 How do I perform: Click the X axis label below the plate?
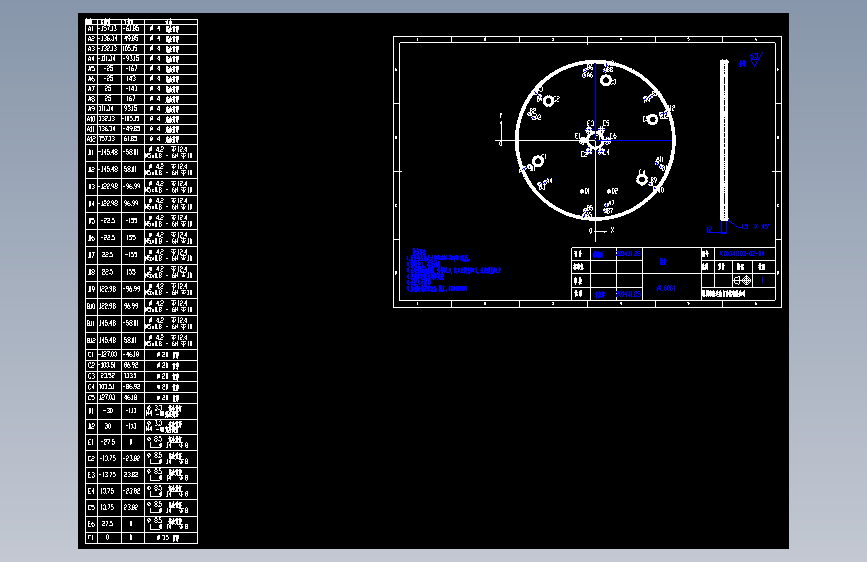tap(612, 230)
